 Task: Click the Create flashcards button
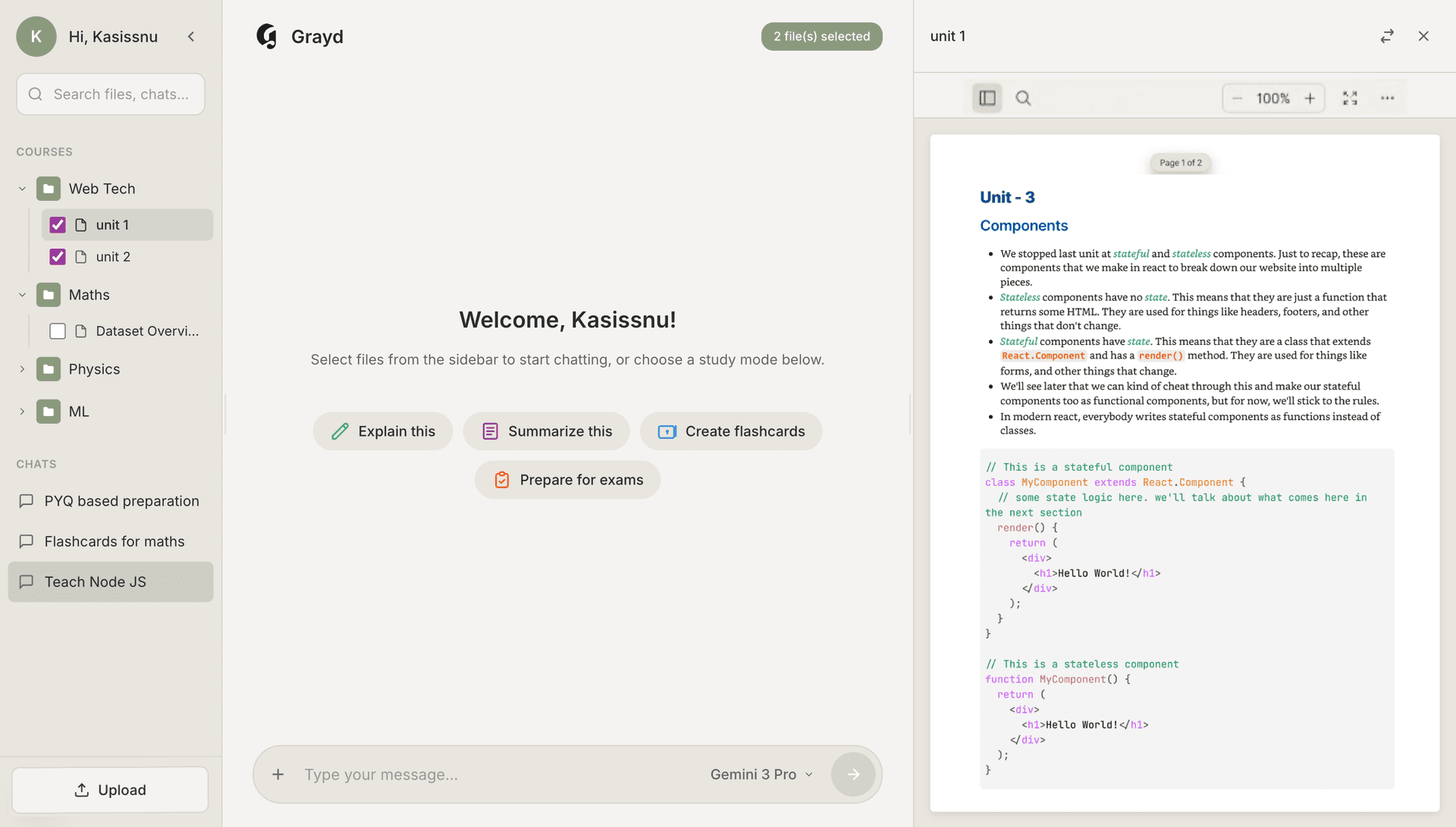click(730, 431)
